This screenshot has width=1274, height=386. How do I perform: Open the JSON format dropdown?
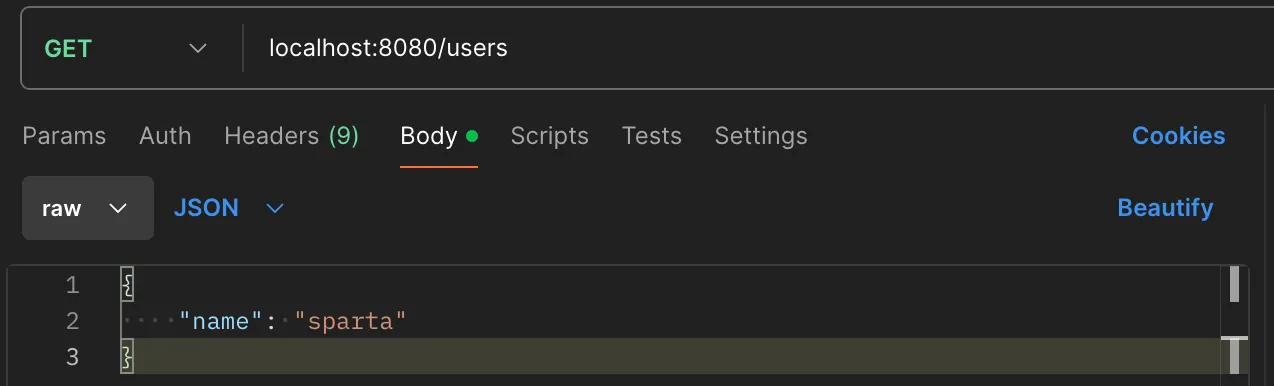(229, 208)
